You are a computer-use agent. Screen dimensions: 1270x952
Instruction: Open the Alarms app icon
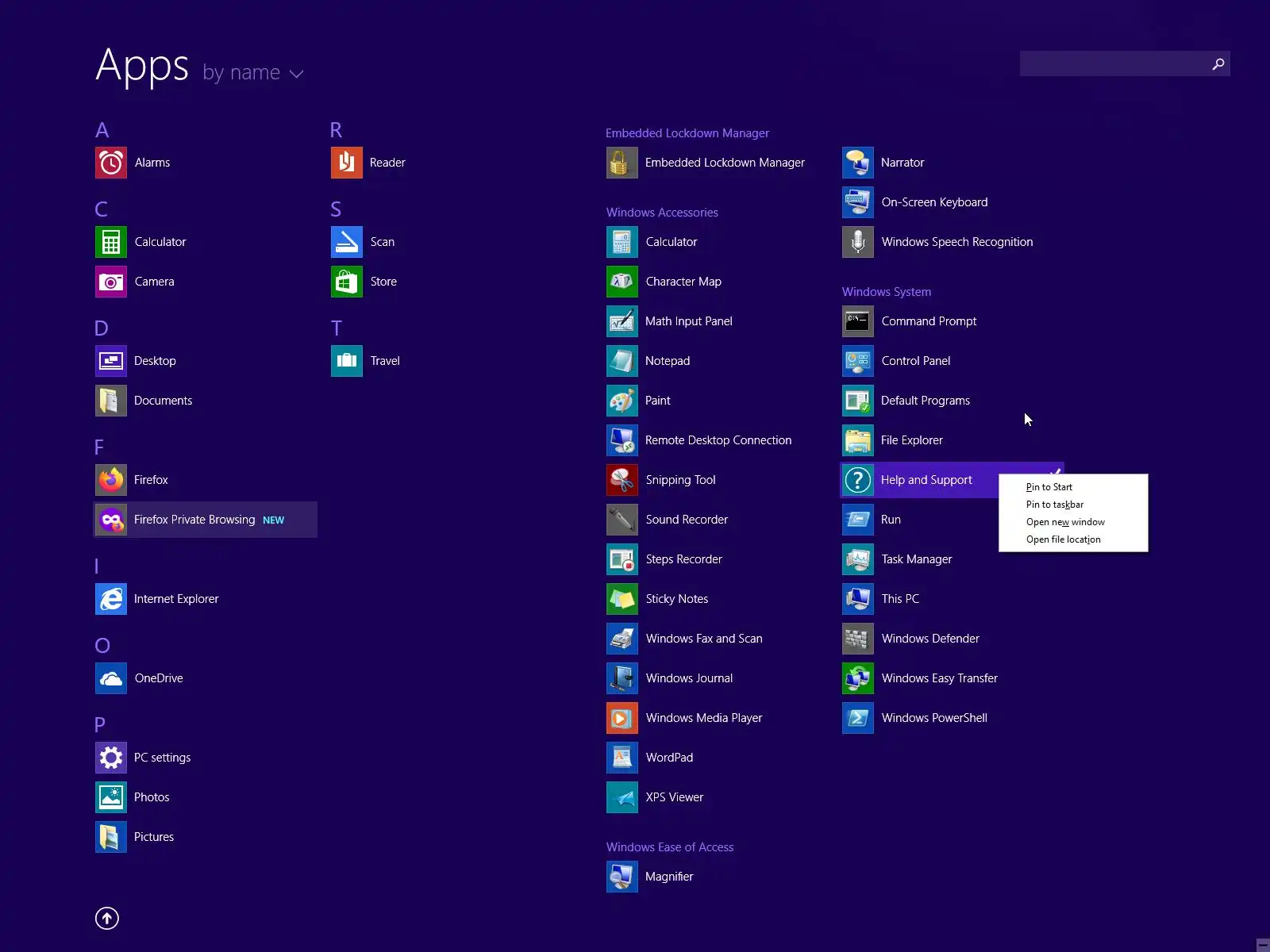(x=111, y=163)
